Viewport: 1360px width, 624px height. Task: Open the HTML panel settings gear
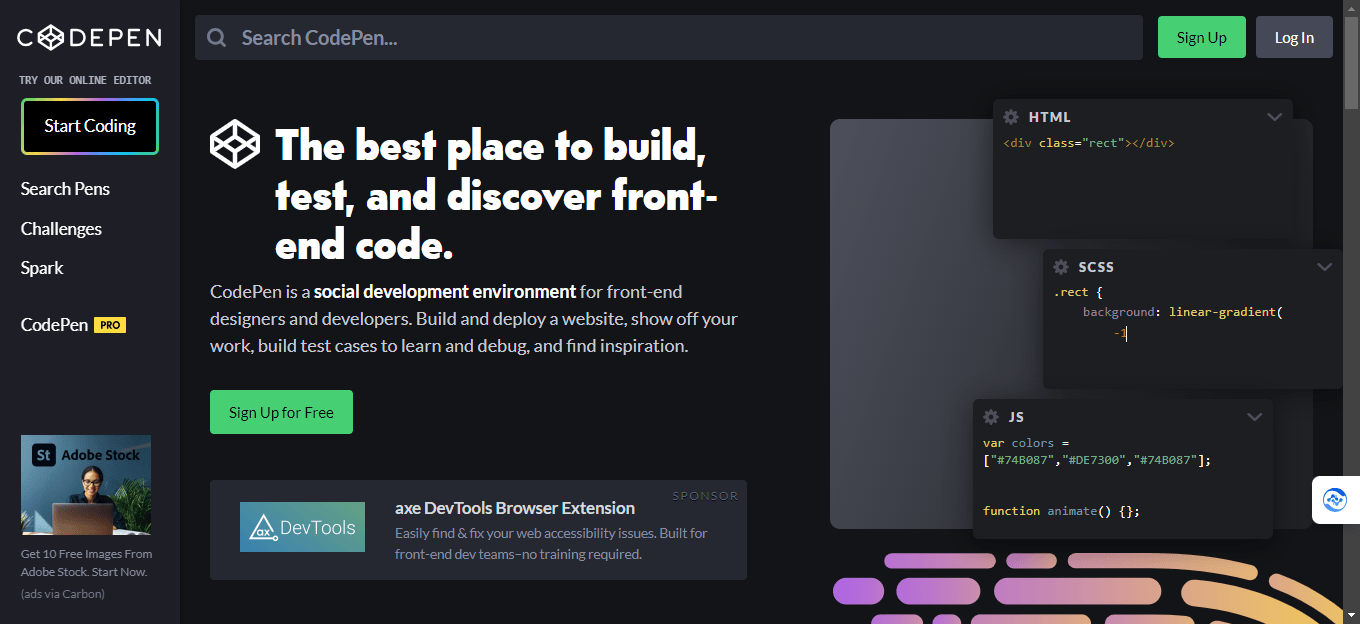tap(1012, 116)
